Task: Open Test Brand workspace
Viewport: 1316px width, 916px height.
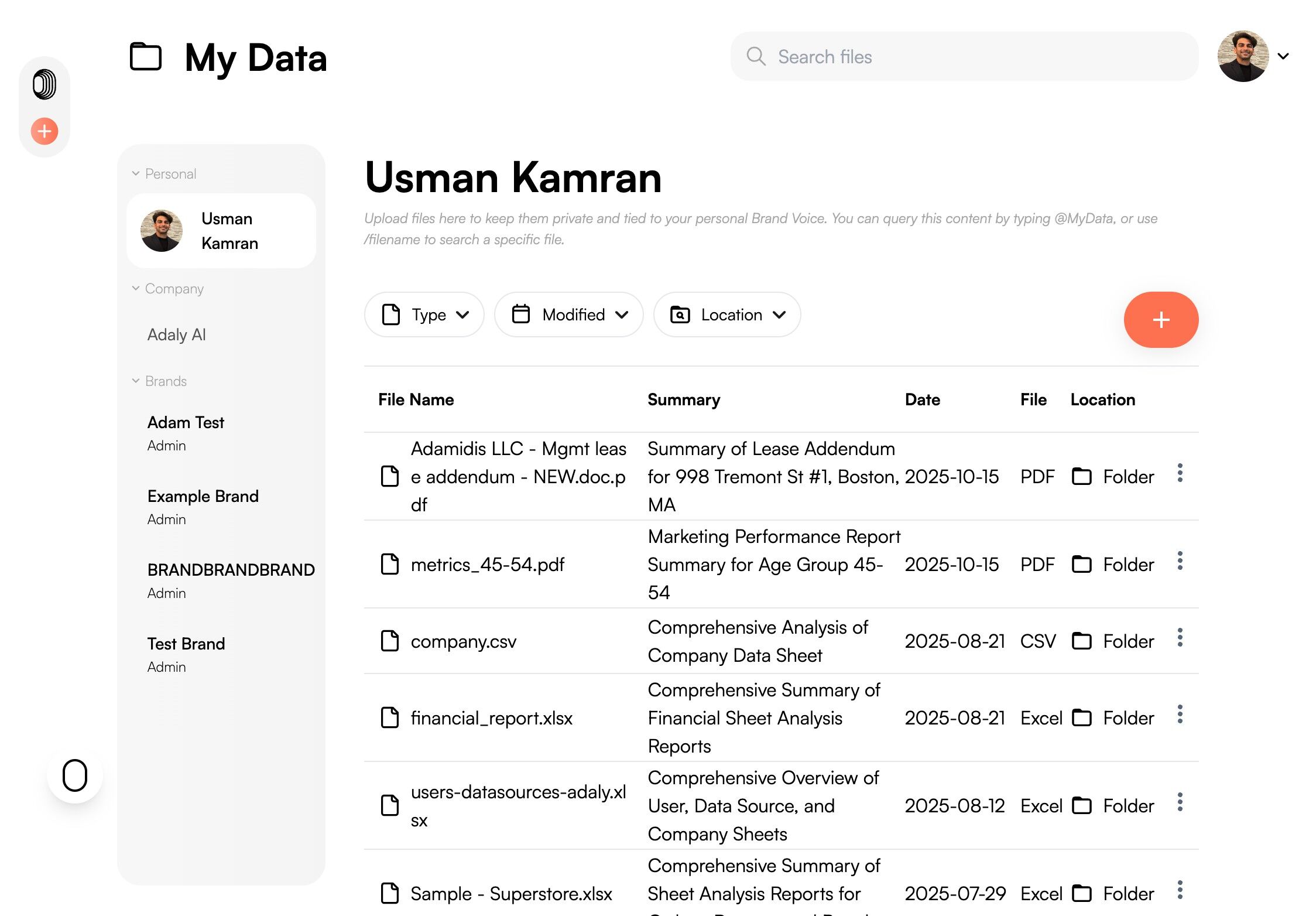Action: tap(186, 644)
